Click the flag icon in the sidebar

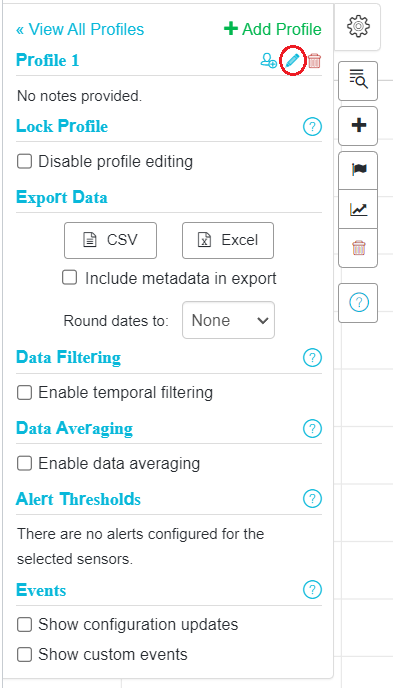pos(358,170)
